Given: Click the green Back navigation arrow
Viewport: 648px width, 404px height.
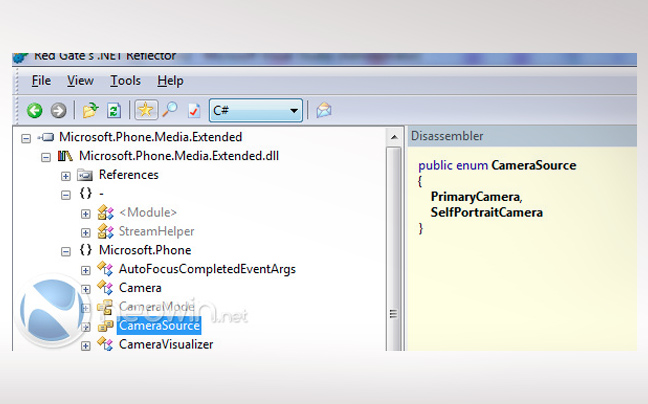Looking at the screenshot, I should (x=35, y=110).
